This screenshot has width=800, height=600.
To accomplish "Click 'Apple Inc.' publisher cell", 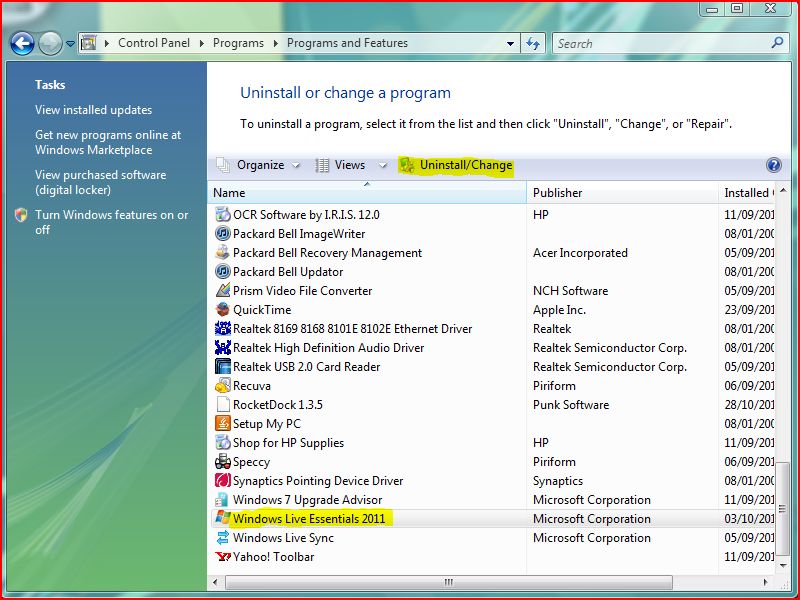I will [x=559, y=310].
